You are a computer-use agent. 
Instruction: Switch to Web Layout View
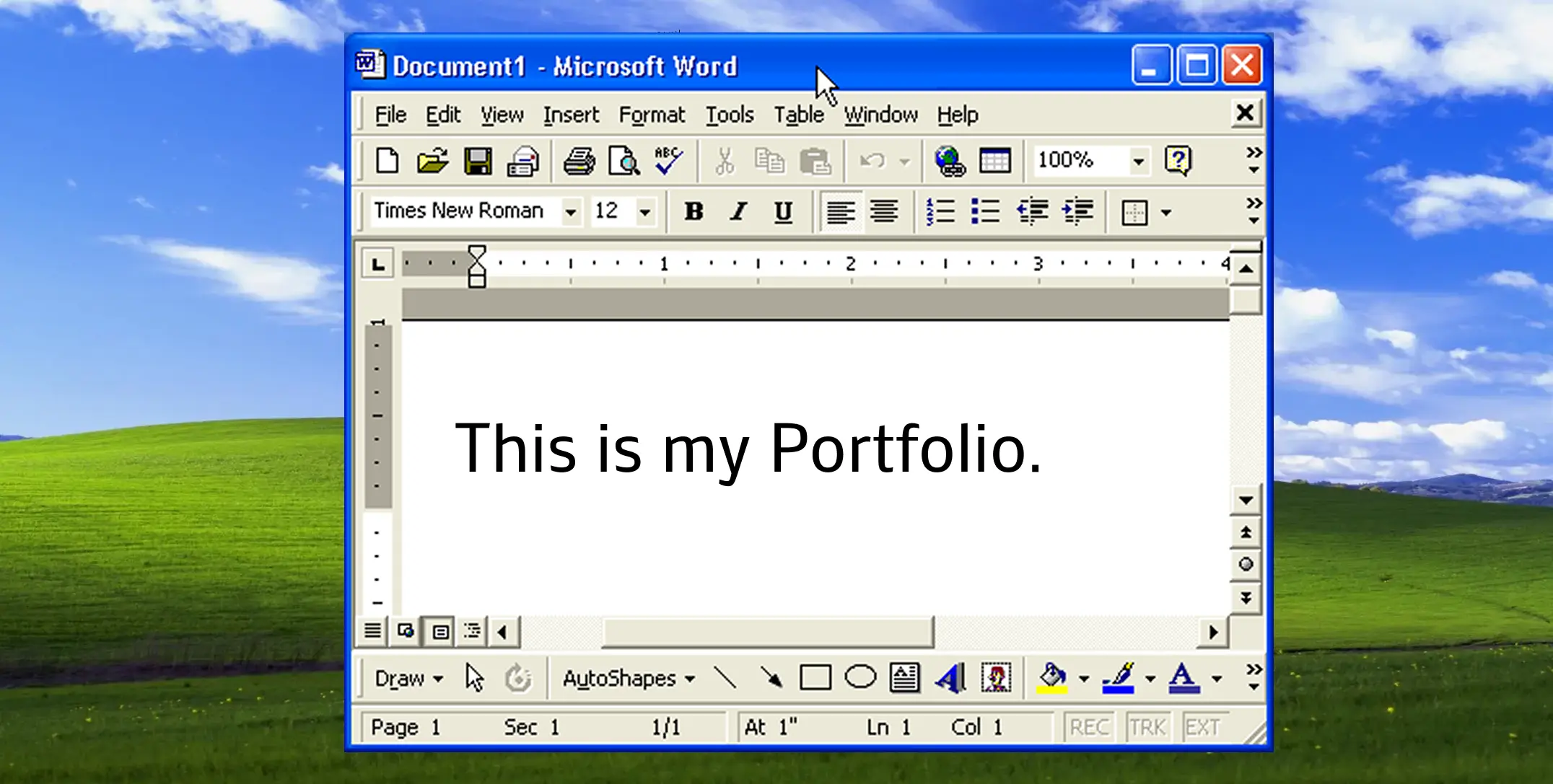point(406,632)
